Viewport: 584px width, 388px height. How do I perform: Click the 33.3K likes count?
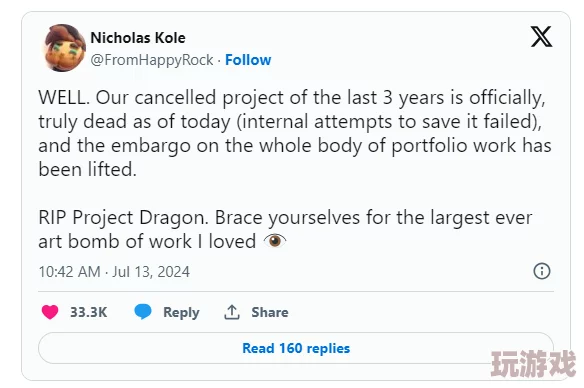coord(89,312)
